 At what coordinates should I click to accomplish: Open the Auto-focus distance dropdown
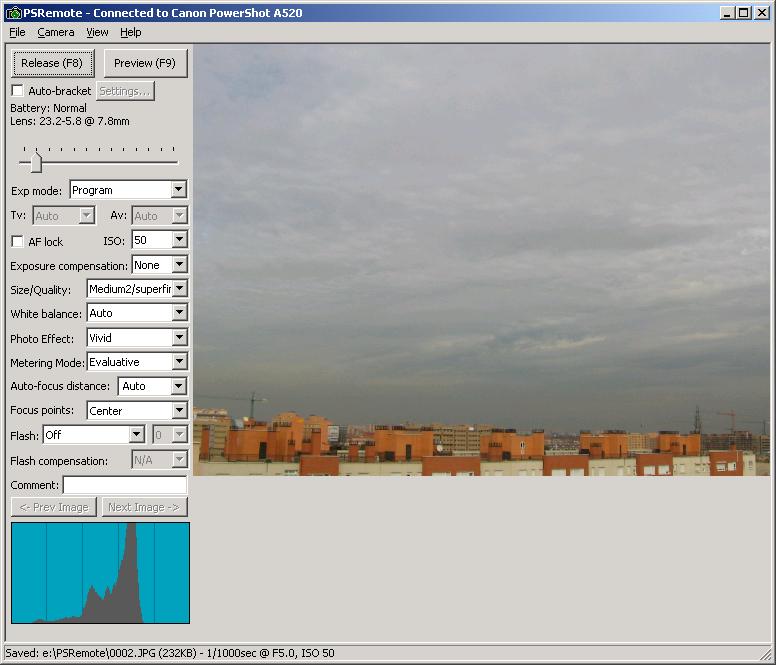179,386
